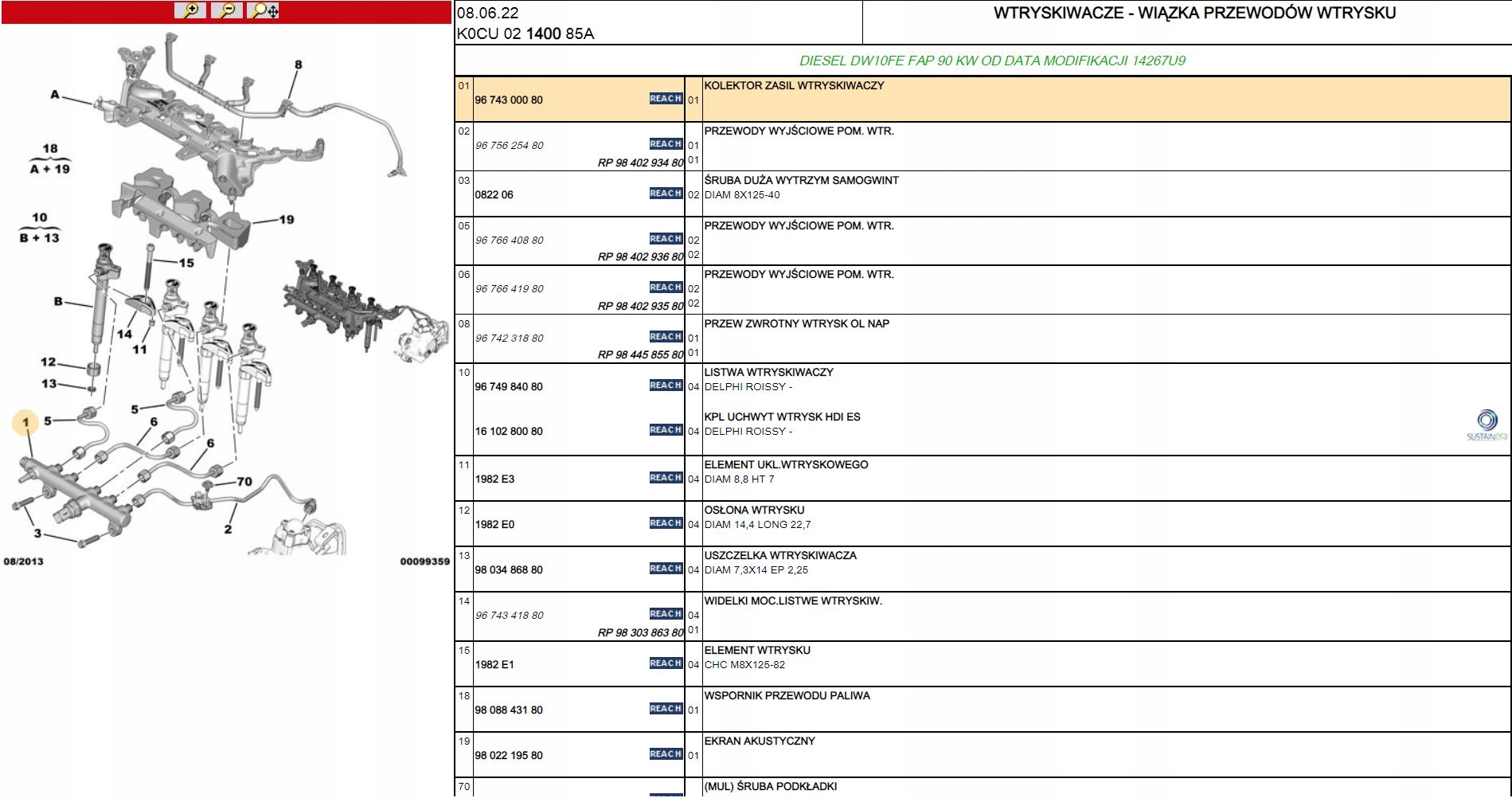Select superseded part number 96 766 419 80
The image size is (1512, 802).
point(510,289)
